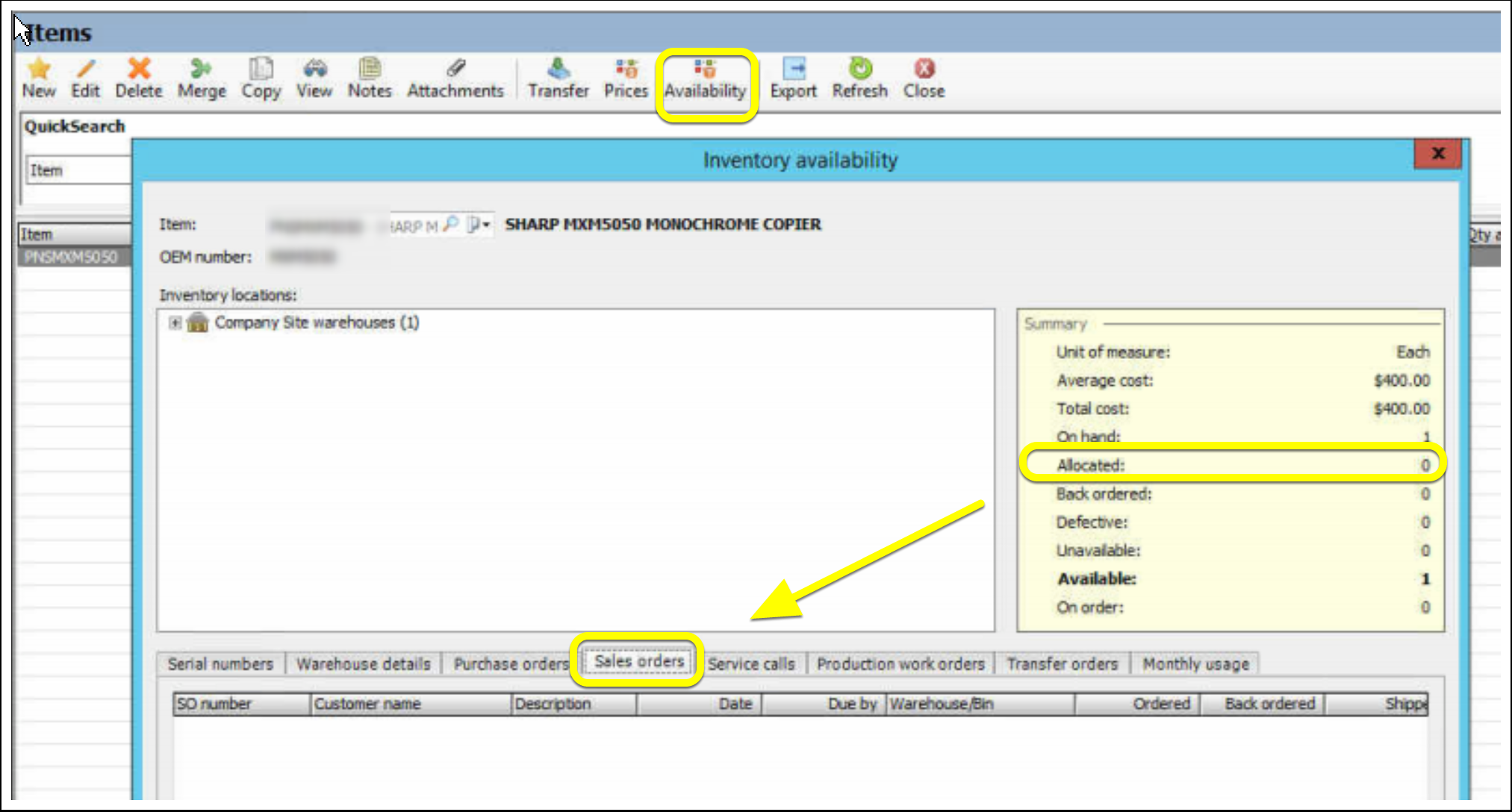Screen dimensions: 1512x812
Task: Switch to the Transfer orders tab
Action: (1062, 663)
